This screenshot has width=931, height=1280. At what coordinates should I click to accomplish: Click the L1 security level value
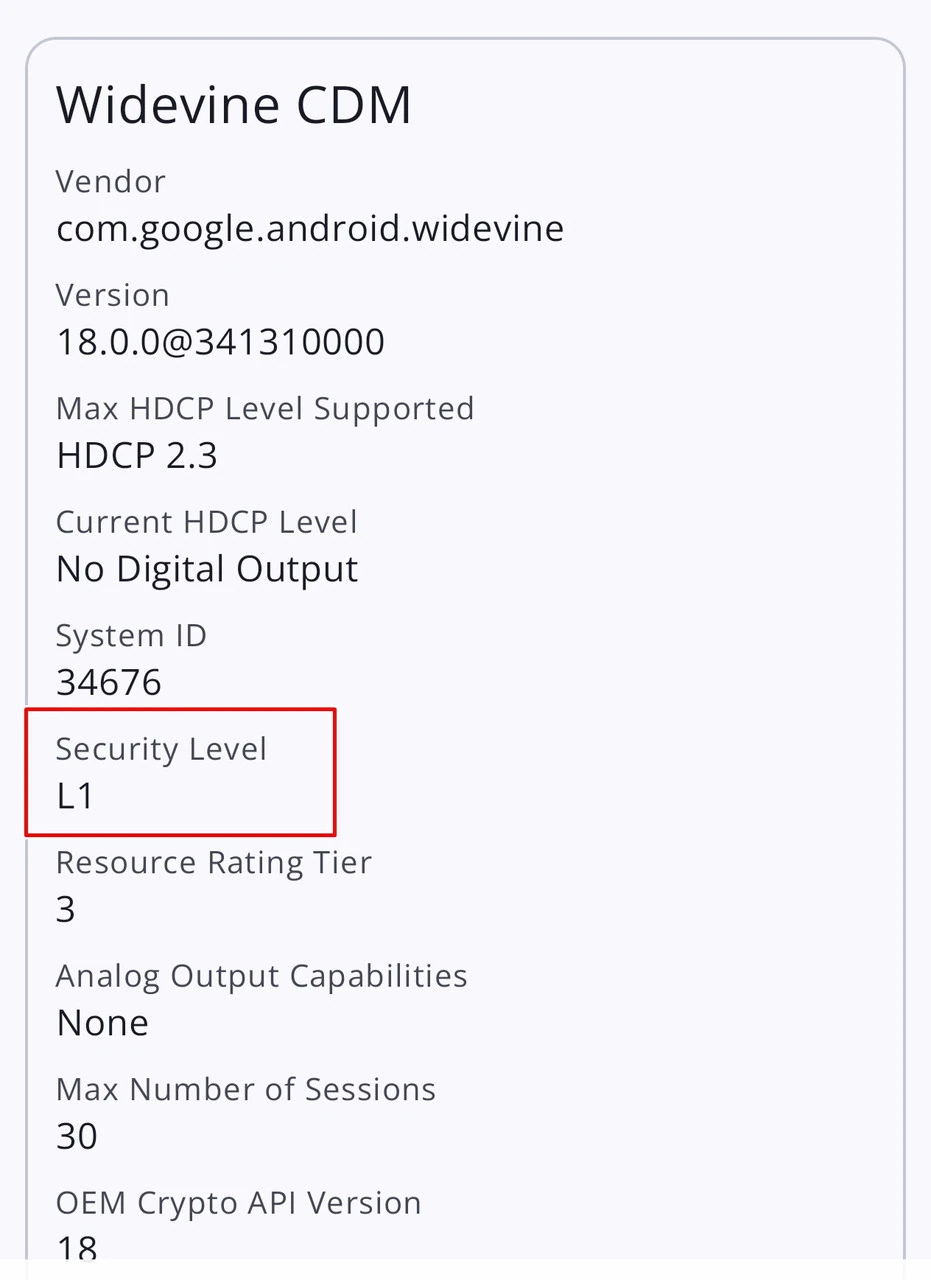(x=75, y=796)
